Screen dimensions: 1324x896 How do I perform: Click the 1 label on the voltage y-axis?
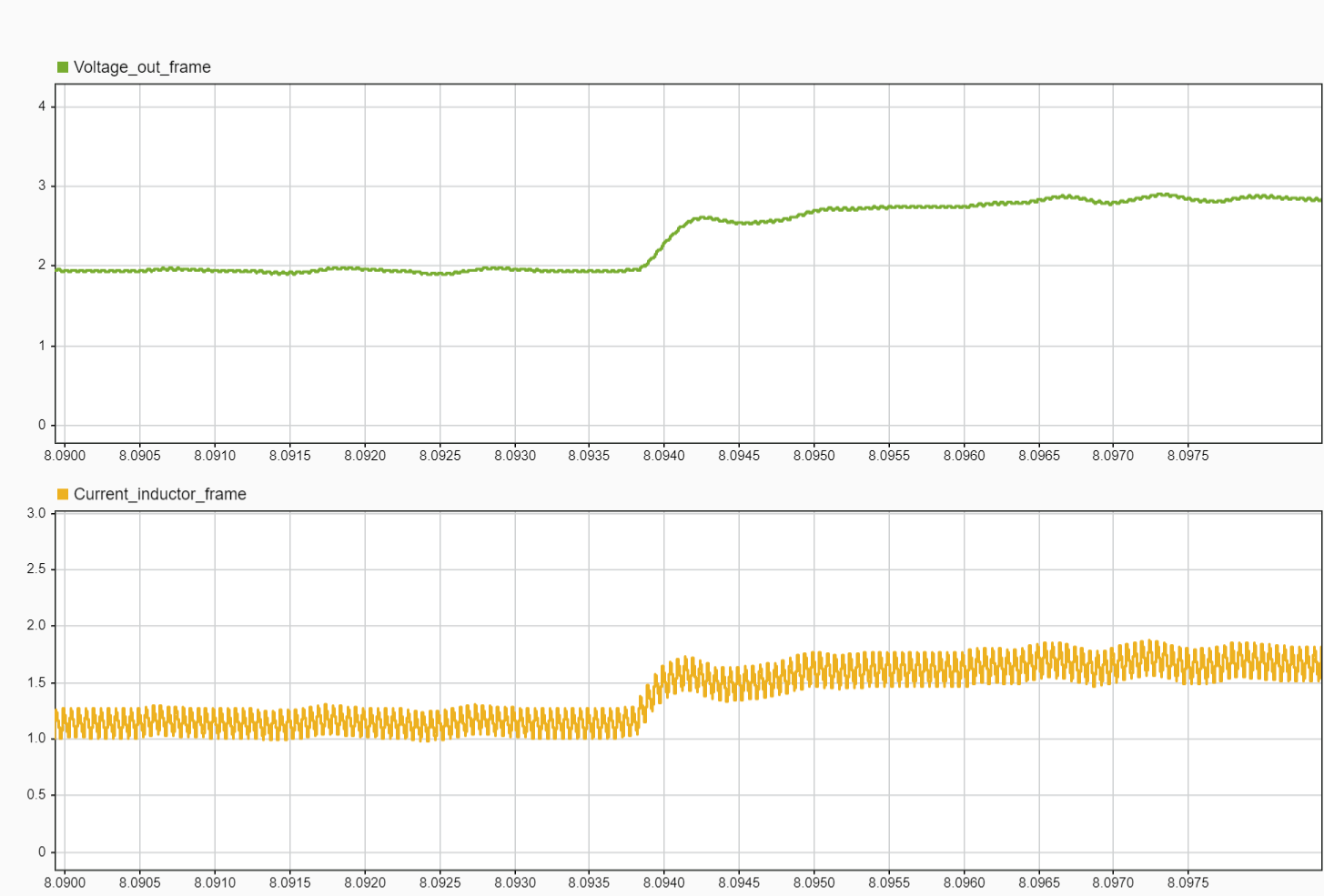click(x=42, y=346)
